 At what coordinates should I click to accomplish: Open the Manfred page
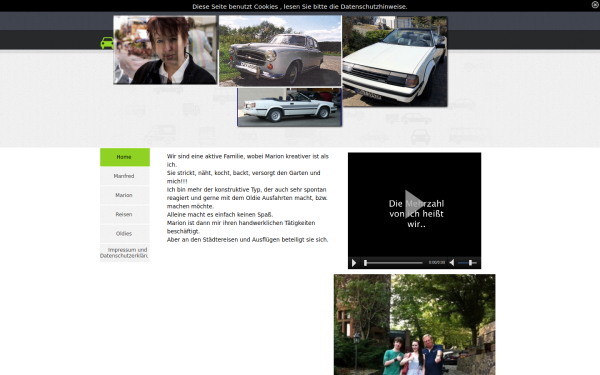125,176
